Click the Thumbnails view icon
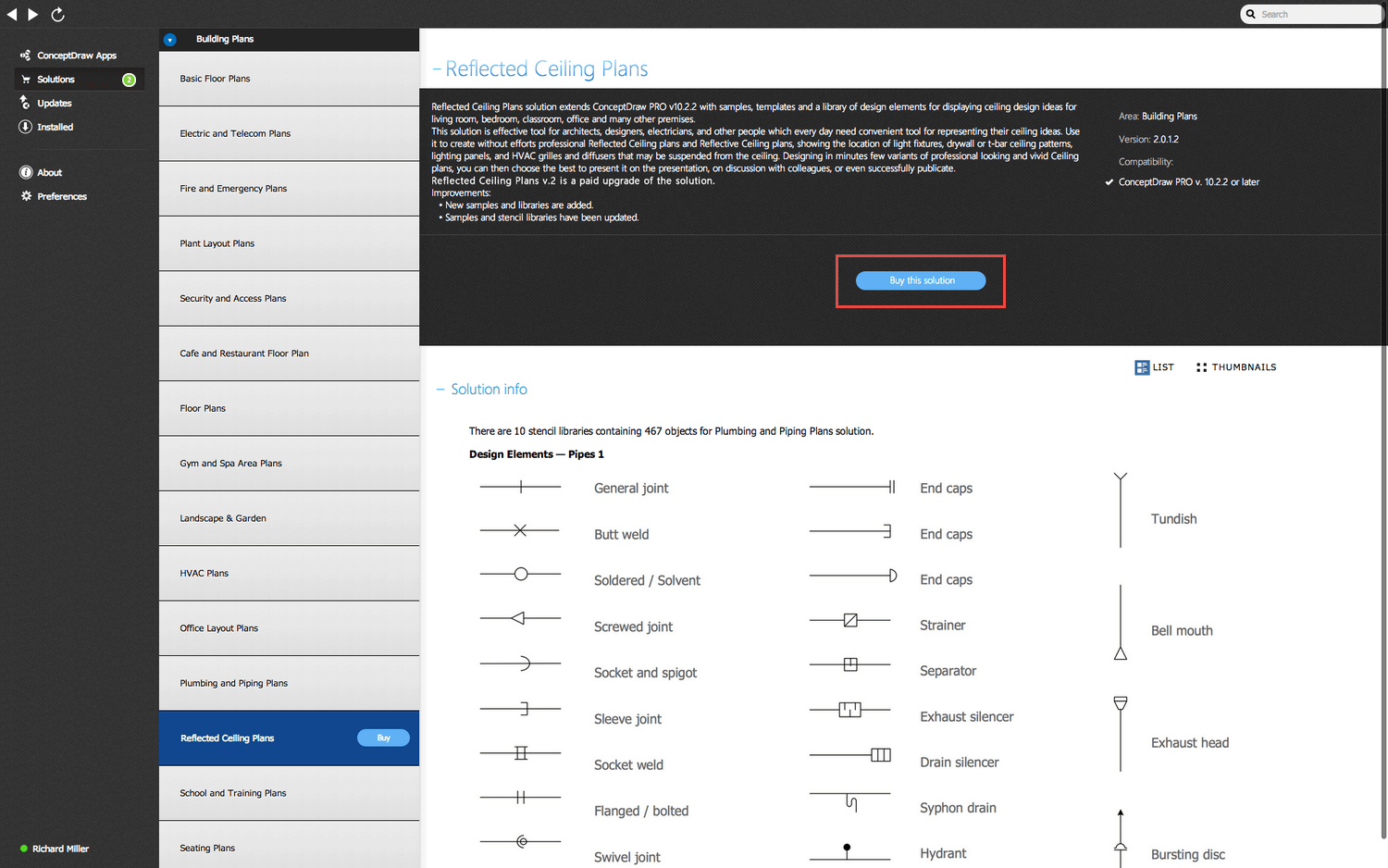The image size is (1388, 868). [1201, 367]
